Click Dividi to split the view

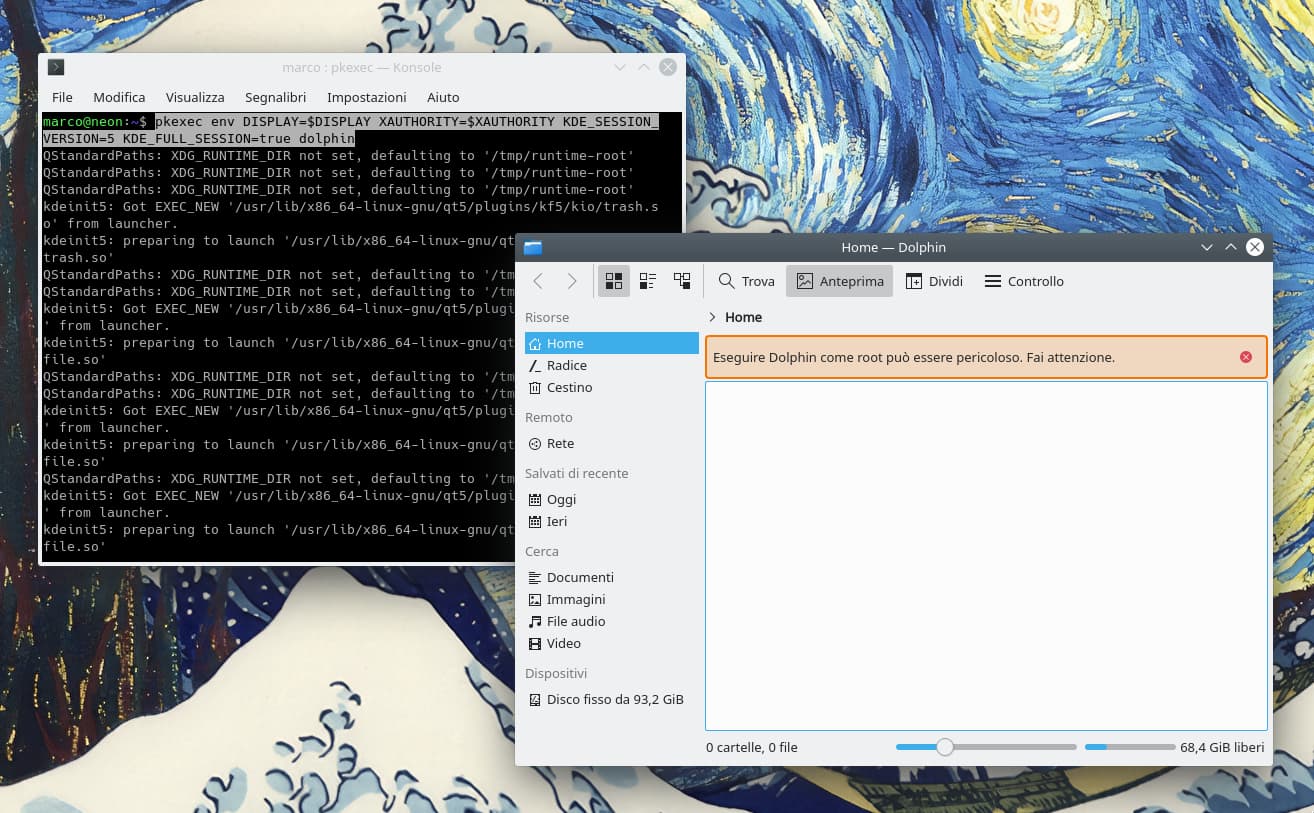pyautogui.click(x=934, y=281)
